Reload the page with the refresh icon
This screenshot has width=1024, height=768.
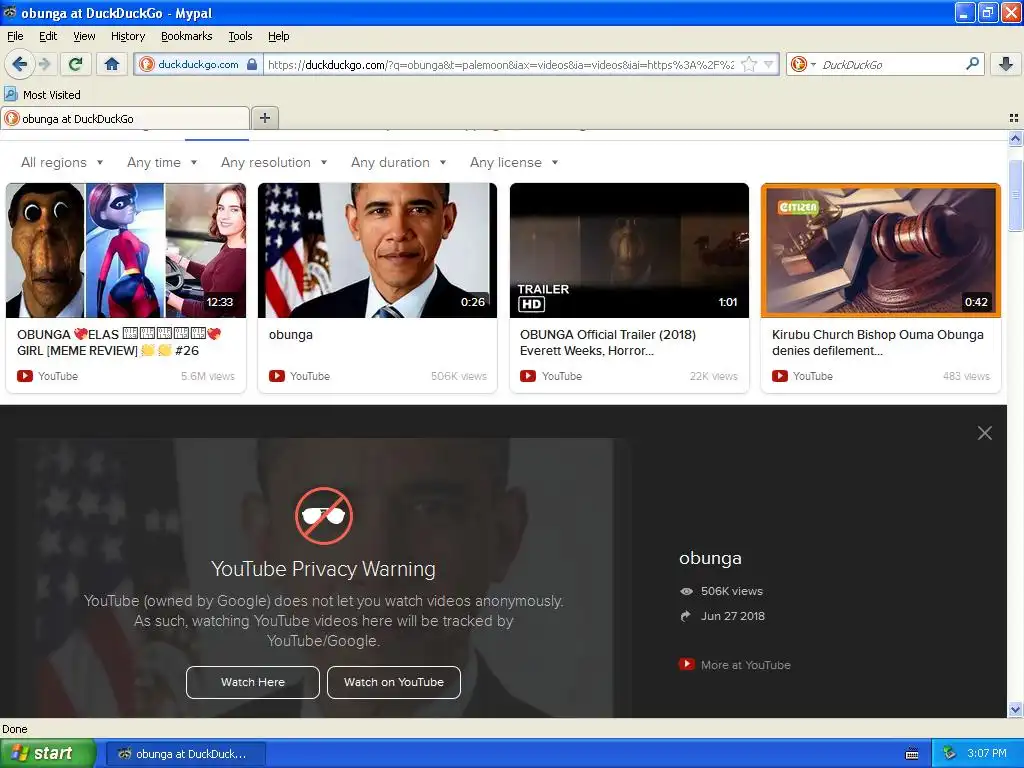tap(76, 64)
